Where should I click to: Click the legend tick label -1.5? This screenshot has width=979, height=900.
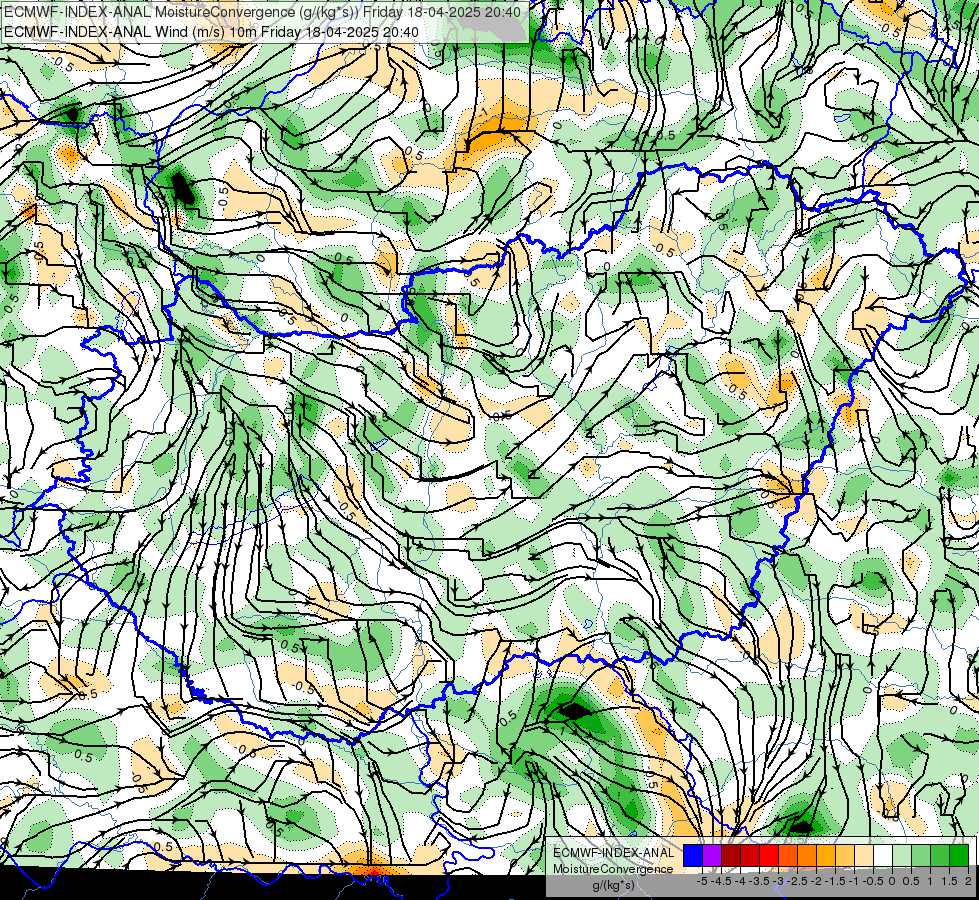pyautogui.click(x=835, y=881)
